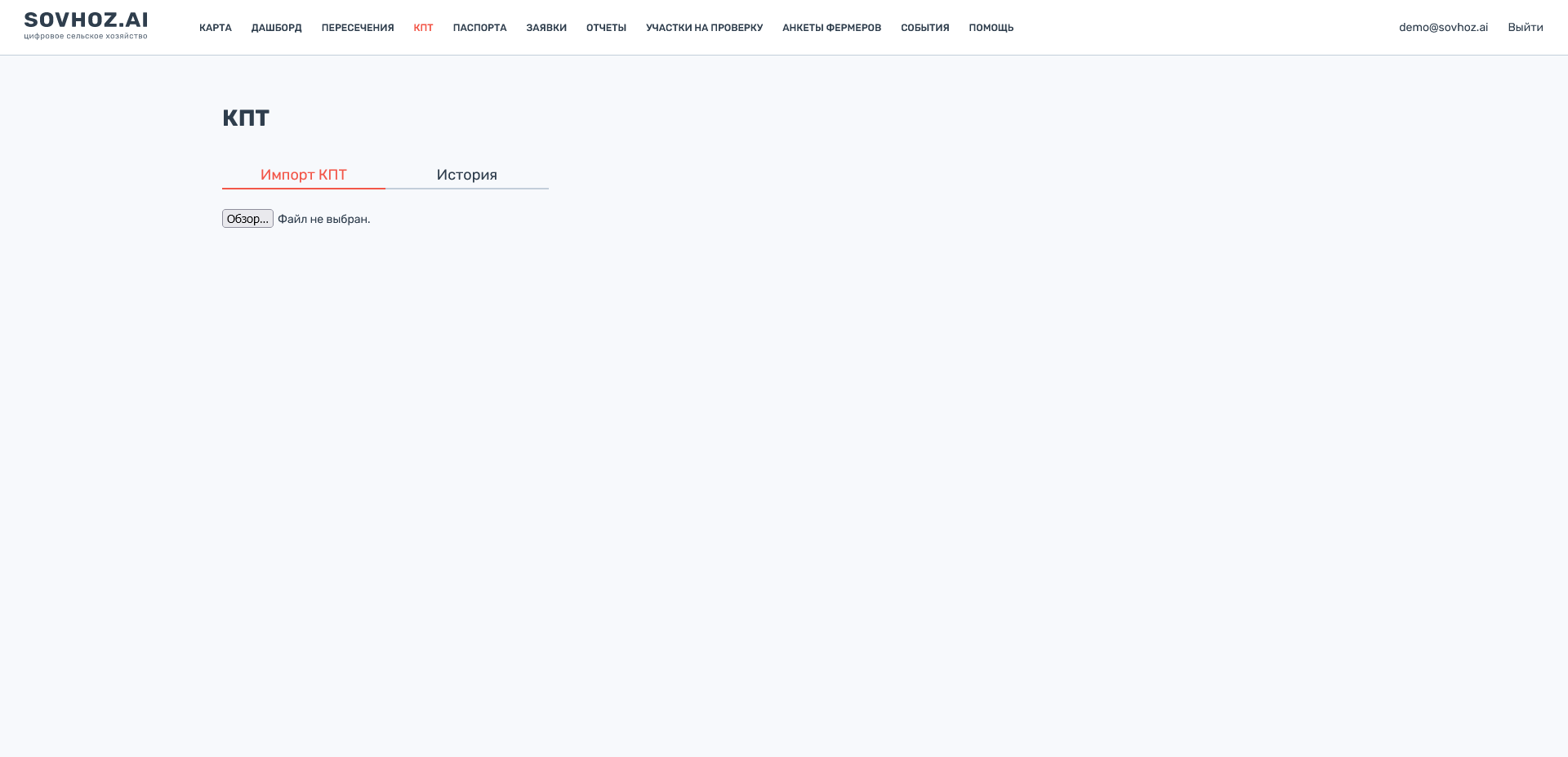Open Участки на проверку
Viewport: 1568px width, 757px height.
click(704, 28)
